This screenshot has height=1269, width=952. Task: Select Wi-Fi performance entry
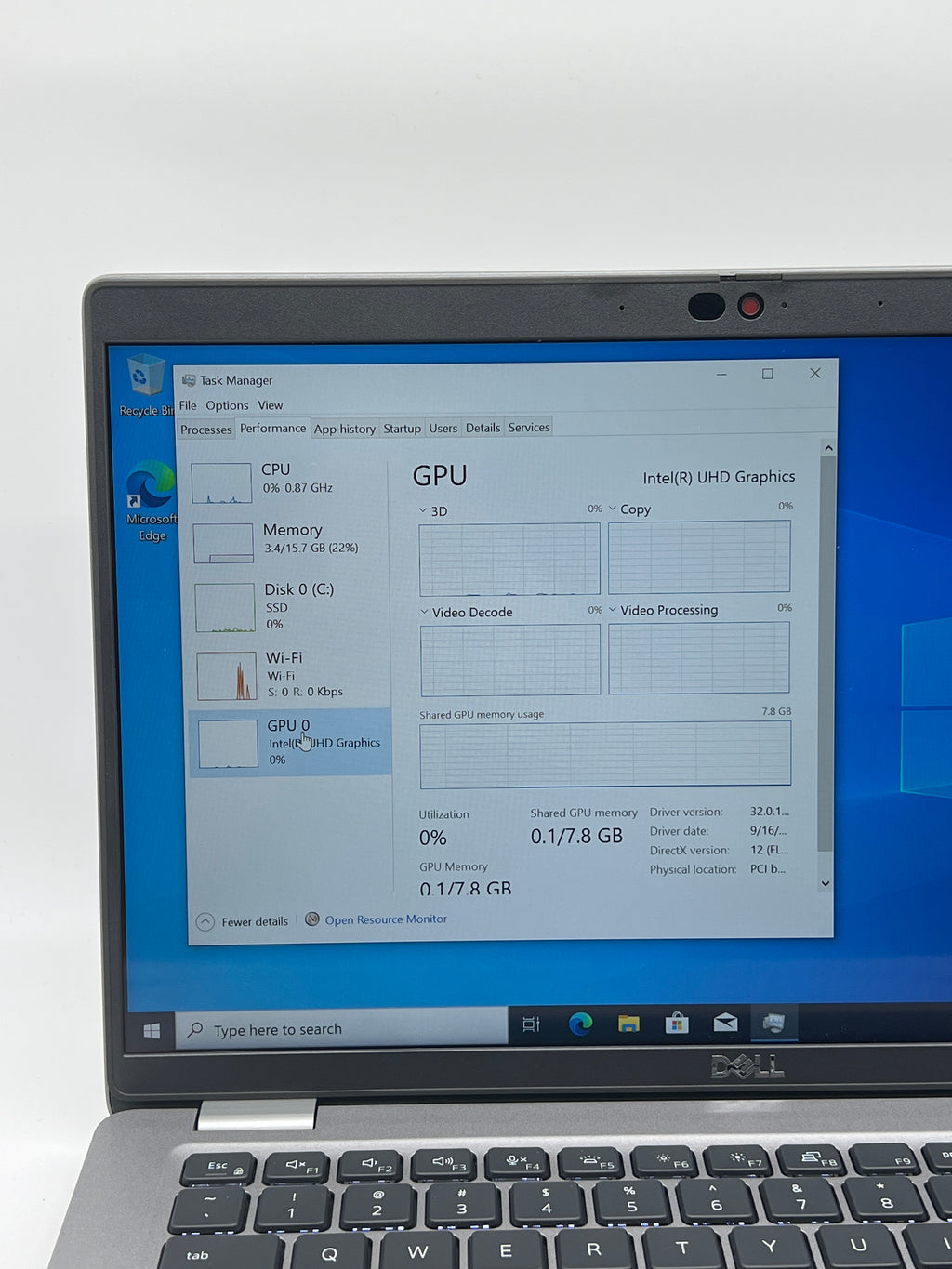[x=291, y=675]
